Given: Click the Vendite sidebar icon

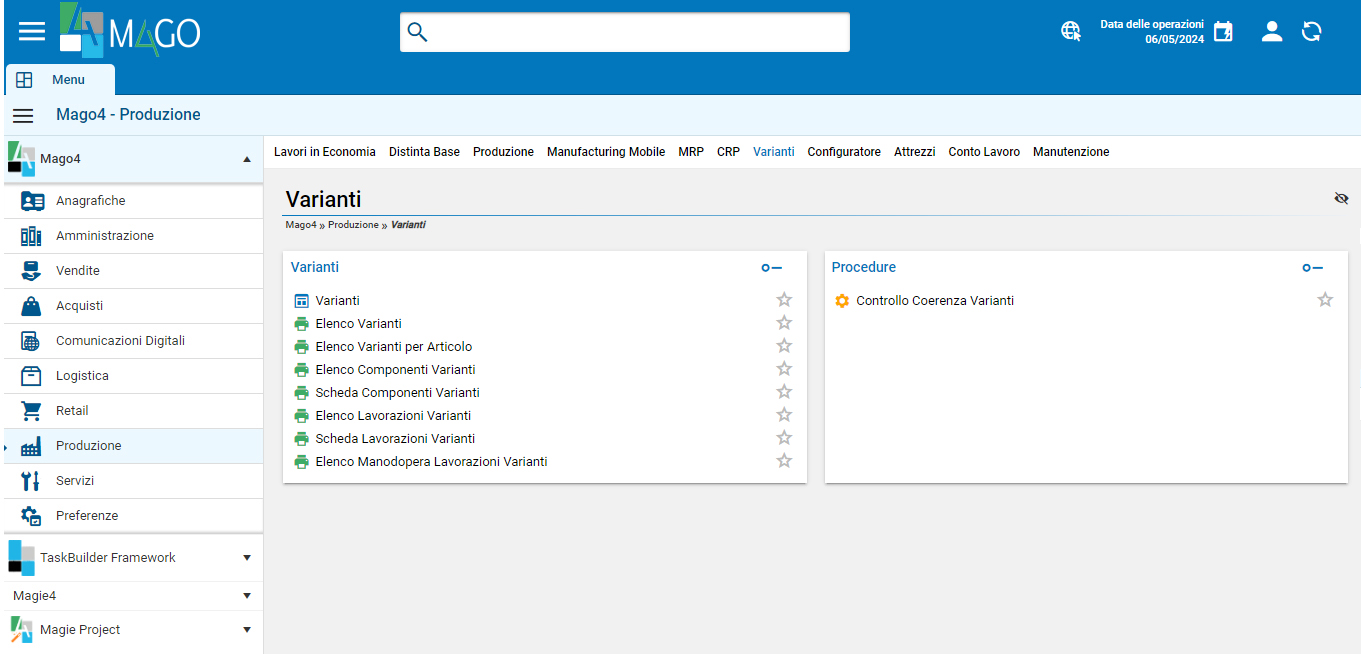Looking at the screenshot, I should point(31,271).
